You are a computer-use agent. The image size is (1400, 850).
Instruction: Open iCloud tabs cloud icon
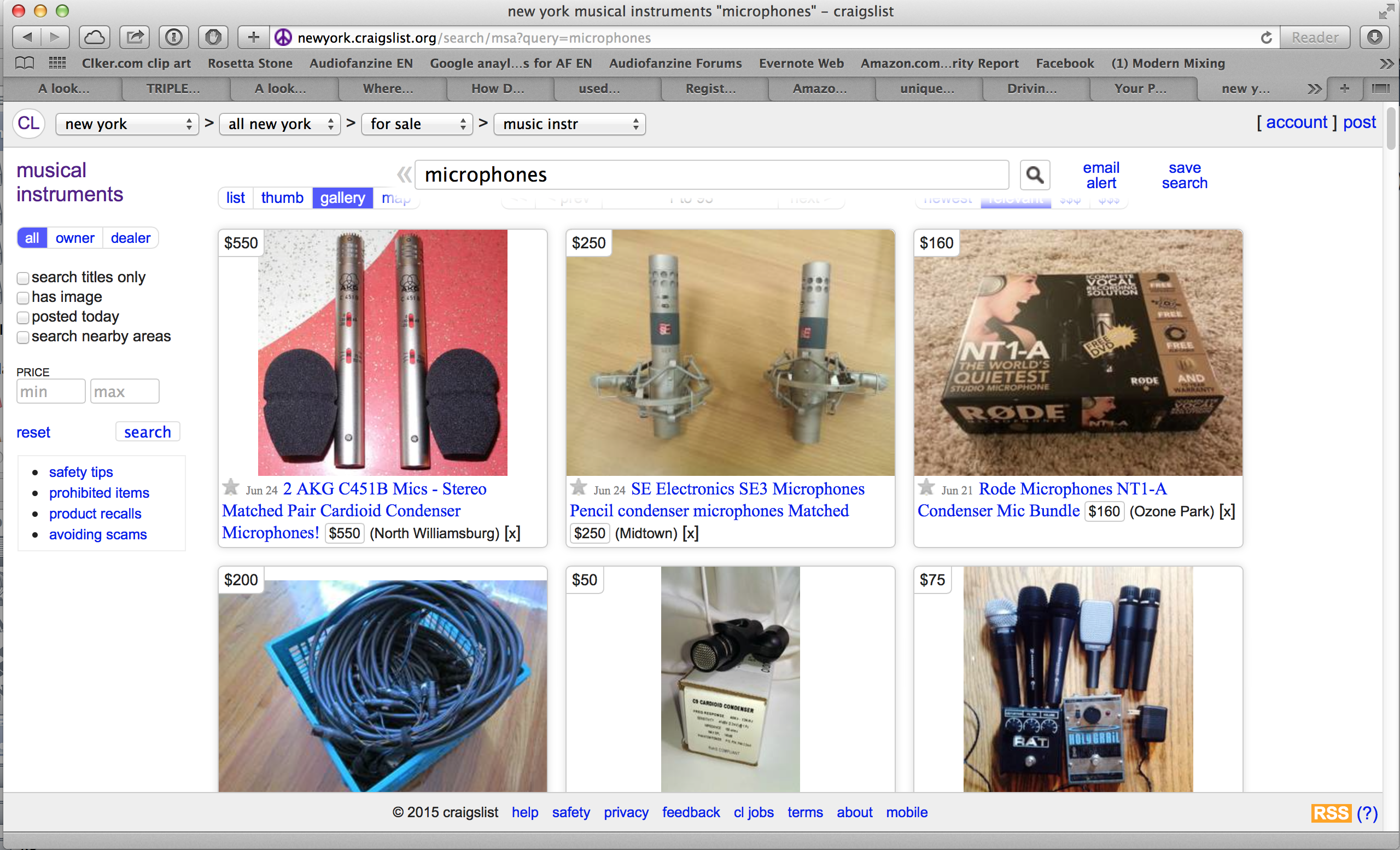pos(94,38)
